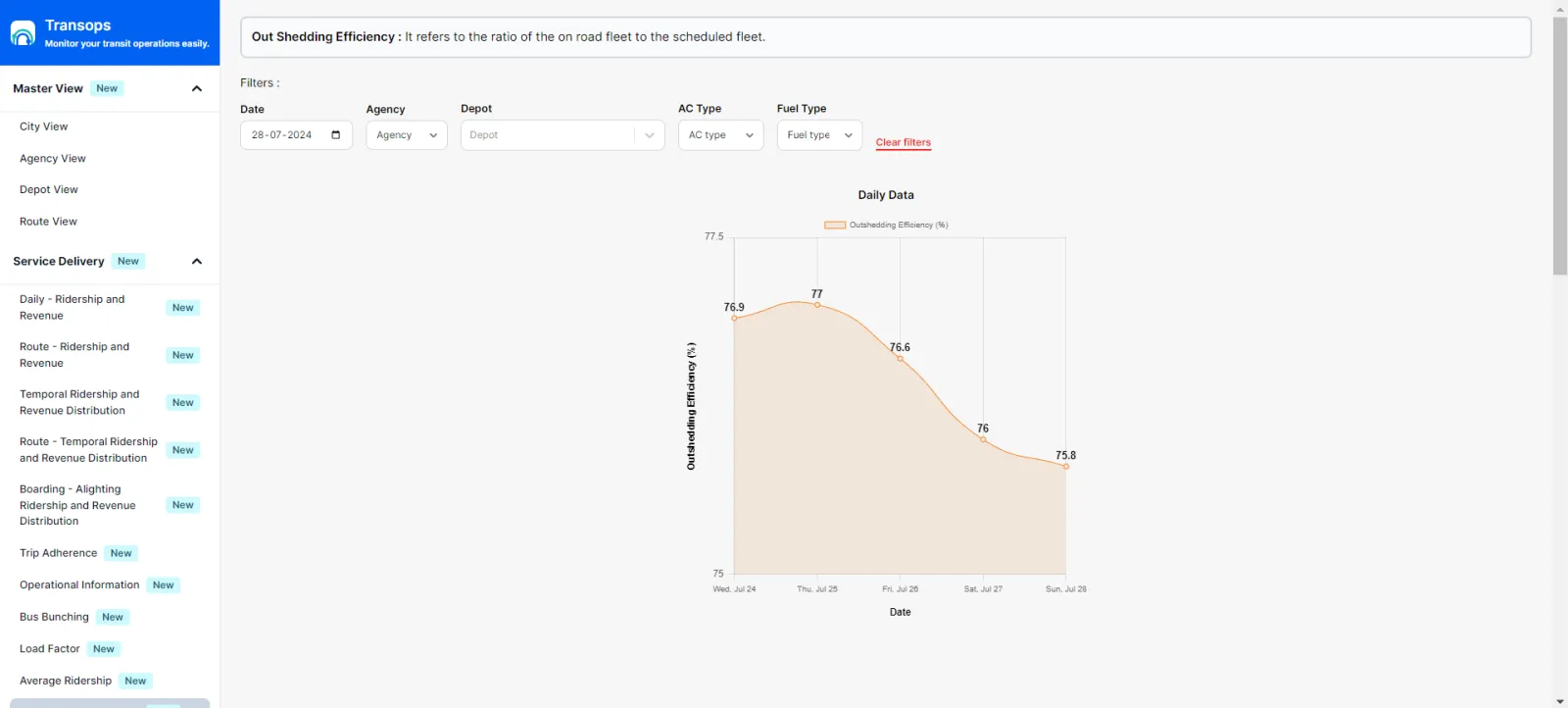Screen dimensions: 1568x708
Task: Open Route - Temporal Ridership and Revenue Distribution
Action: click(x=88, y=449)
